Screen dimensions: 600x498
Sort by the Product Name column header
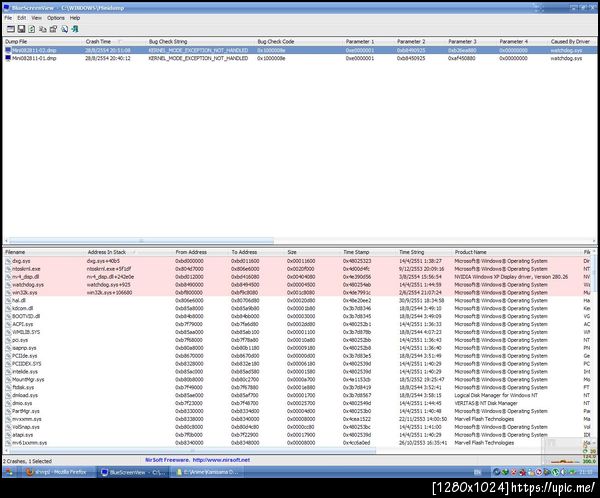(x=517, y=252)
